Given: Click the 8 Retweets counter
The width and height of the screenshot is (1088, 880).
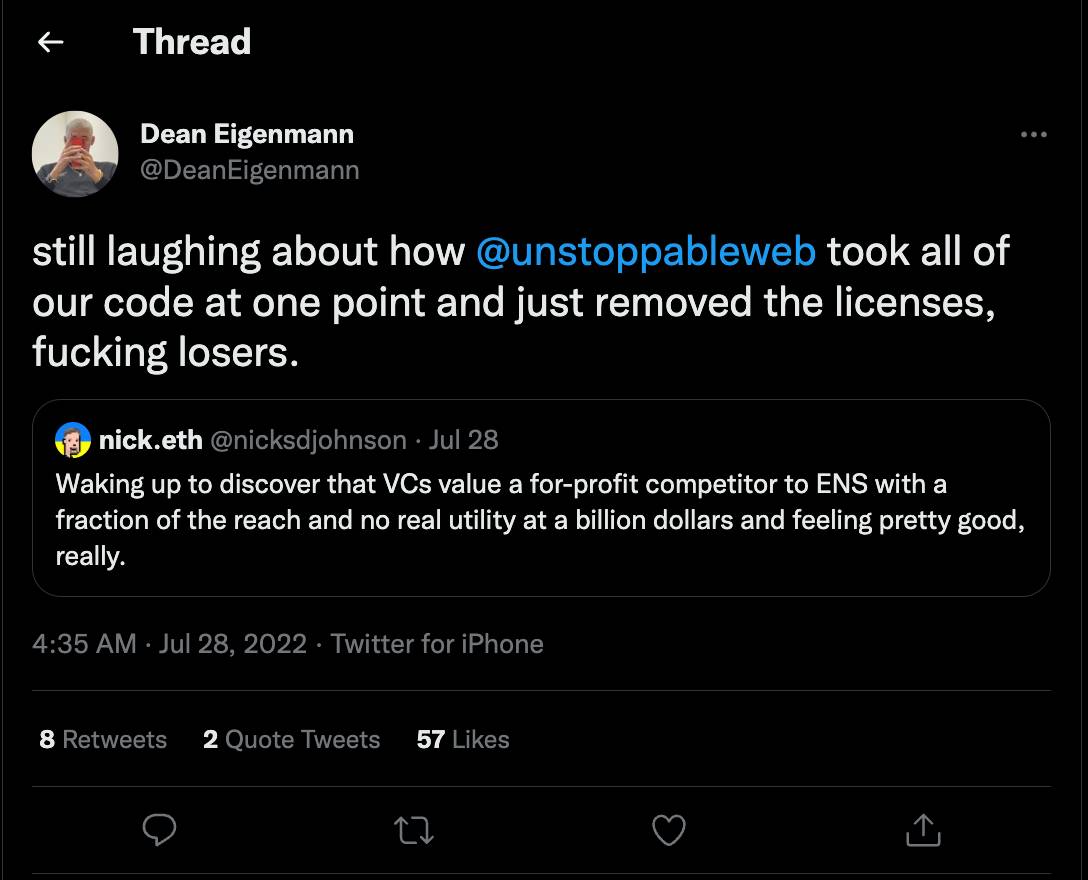Looking at the screenshot, I should pos(102,739).
